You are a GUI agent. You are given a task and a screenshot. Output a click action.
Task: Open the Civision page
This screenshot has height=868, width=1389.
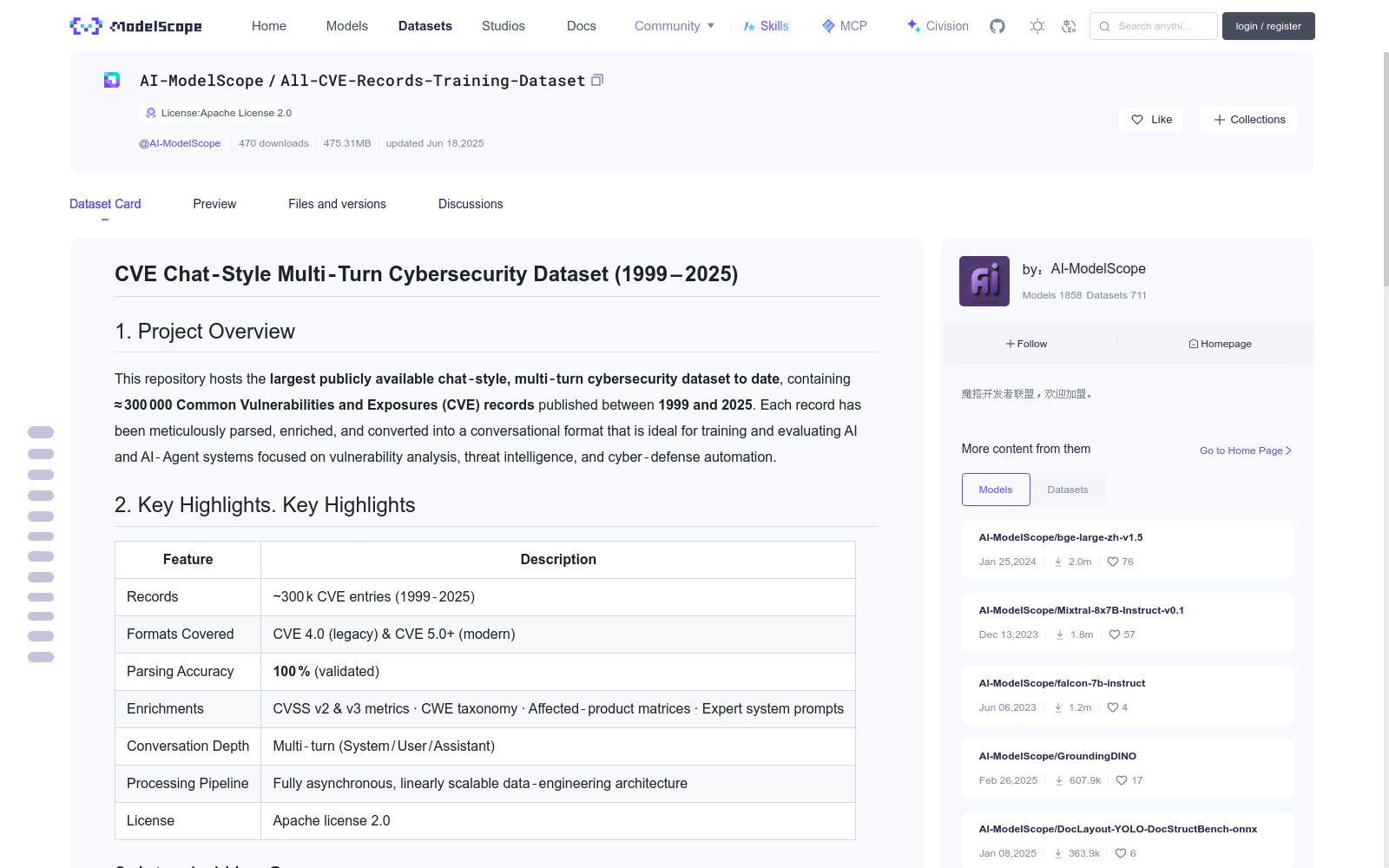tap(938, 26)
